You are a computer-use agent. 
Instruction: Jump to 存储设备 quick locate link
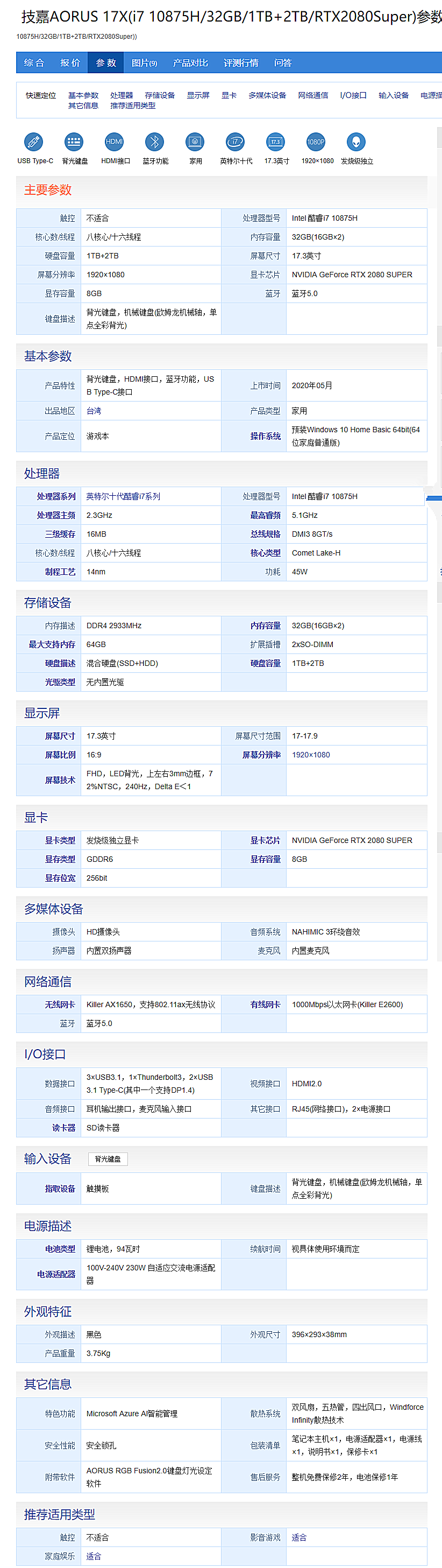160,96
